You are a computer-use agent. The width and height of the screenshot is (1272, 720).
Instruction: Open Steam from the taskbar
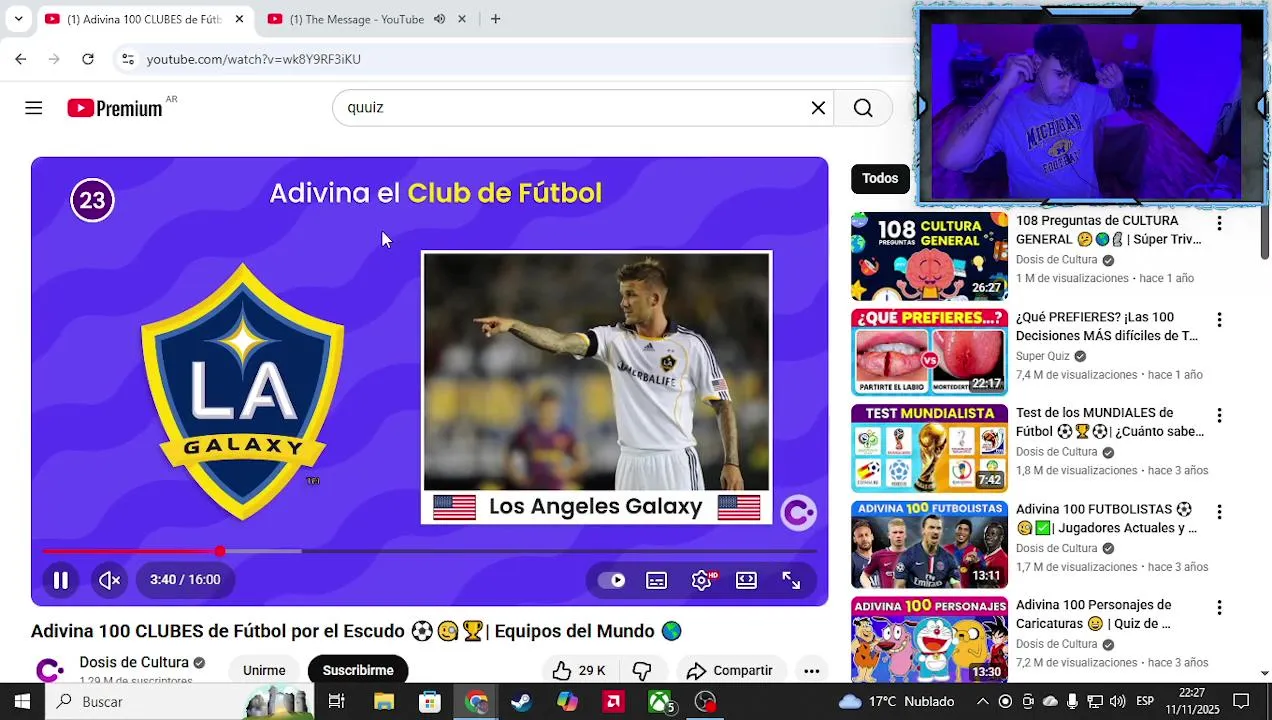pyautogui.click(x=521, y=702)
